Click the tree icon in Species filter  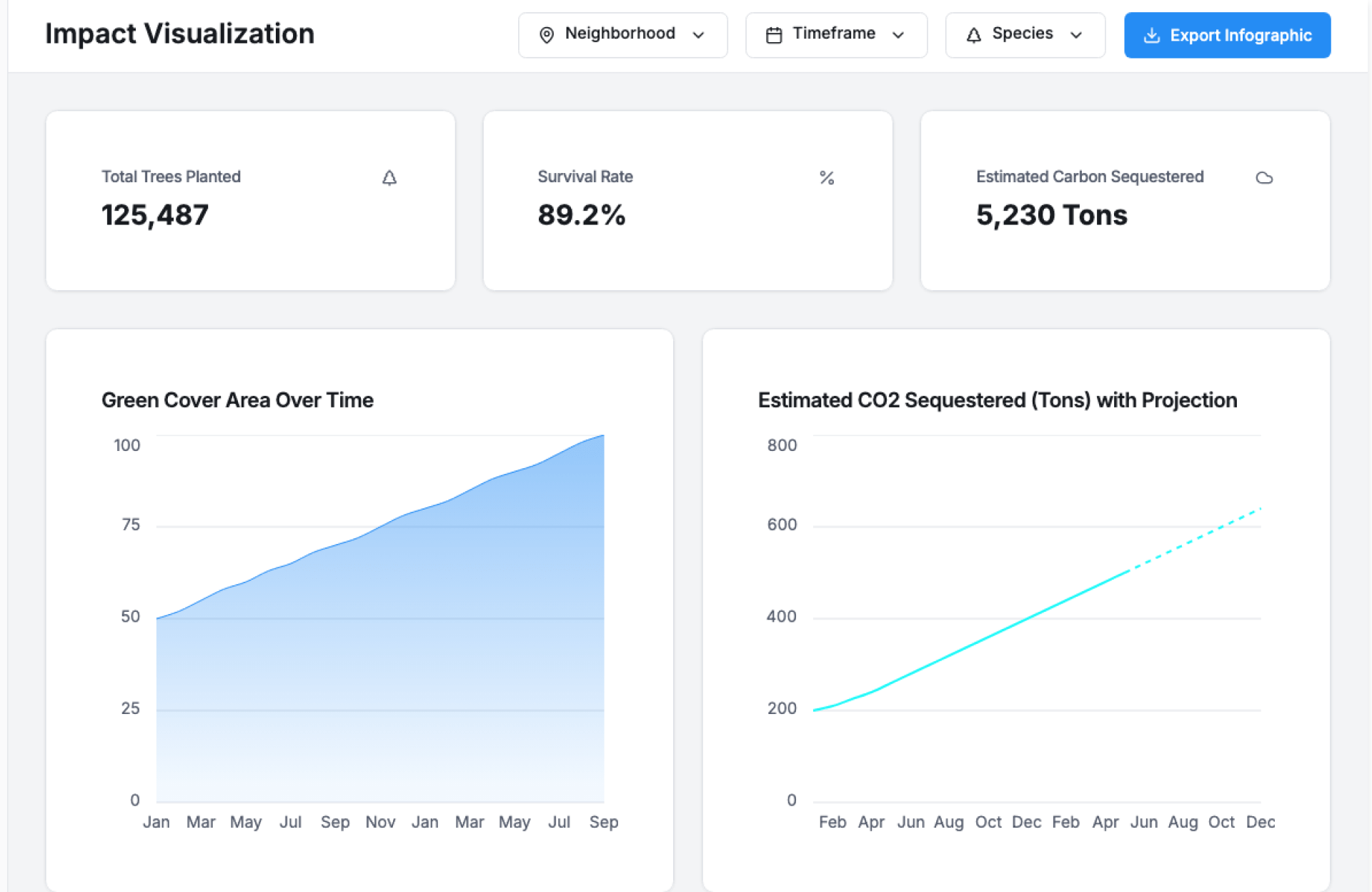[973, 35]
